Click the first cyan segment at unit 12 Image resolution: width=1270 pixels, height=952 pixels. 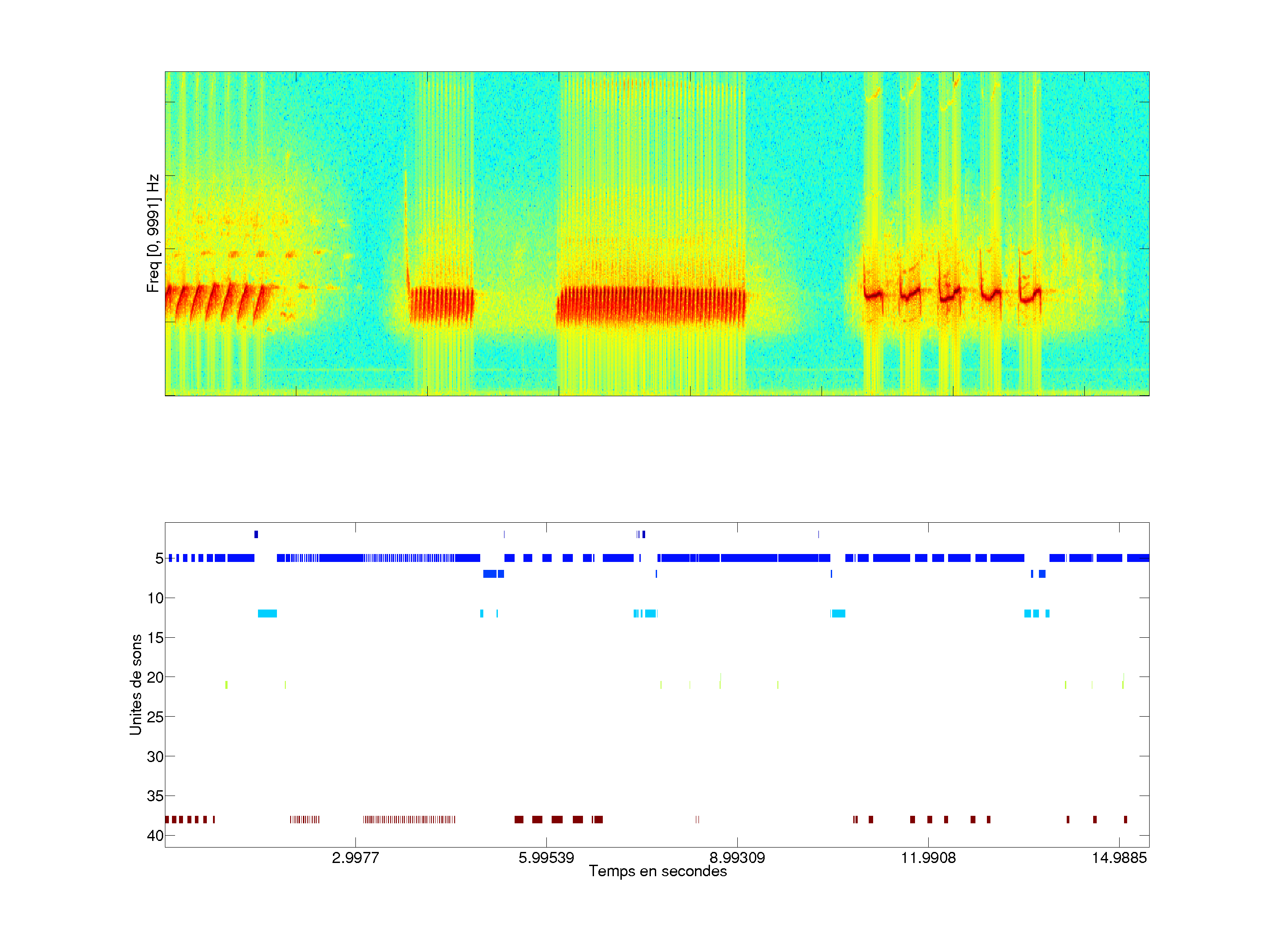pyautogui.click(x=267, y=614)
